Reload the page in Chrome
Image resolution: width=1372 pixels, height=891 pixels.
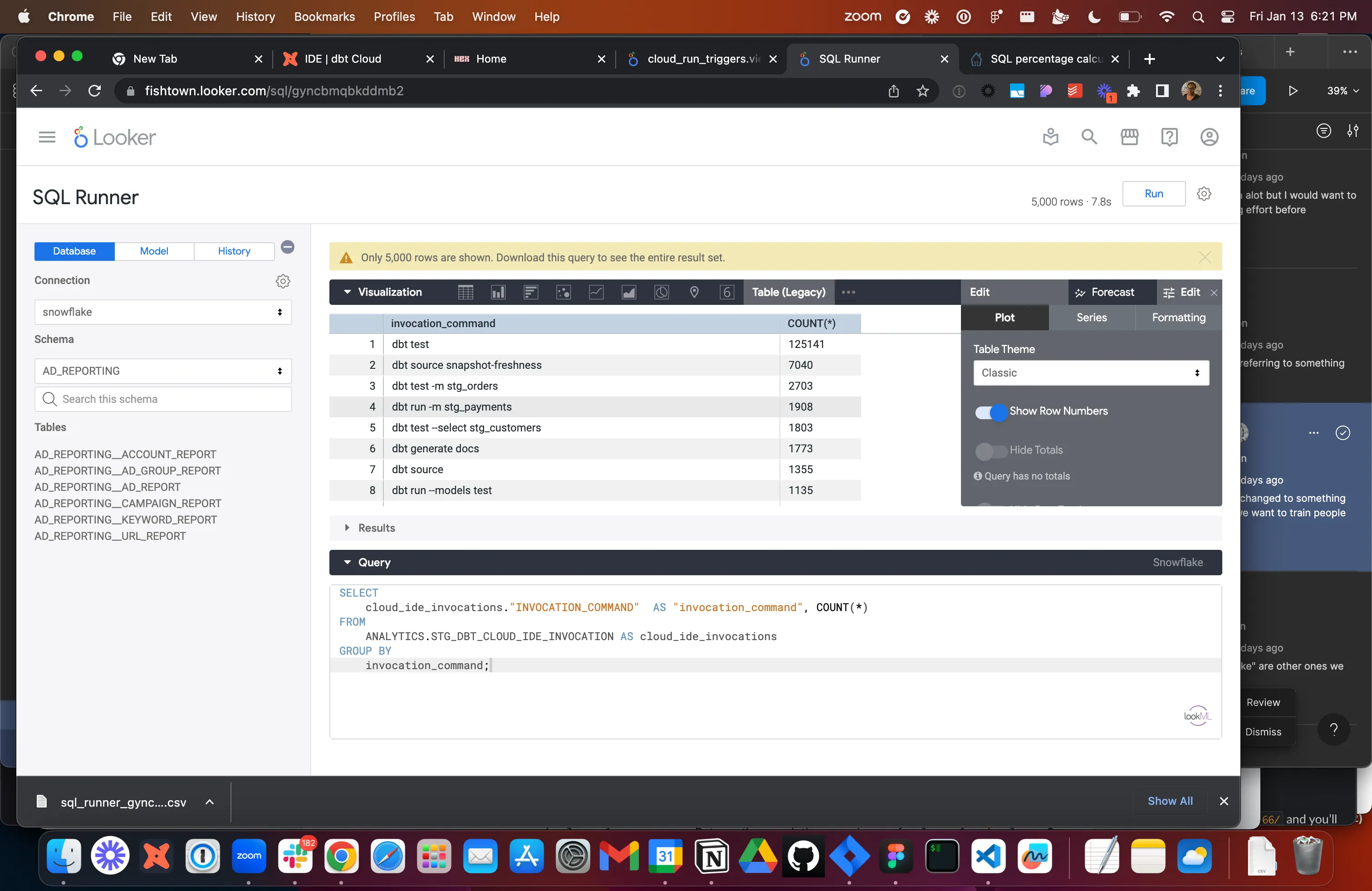94,91
